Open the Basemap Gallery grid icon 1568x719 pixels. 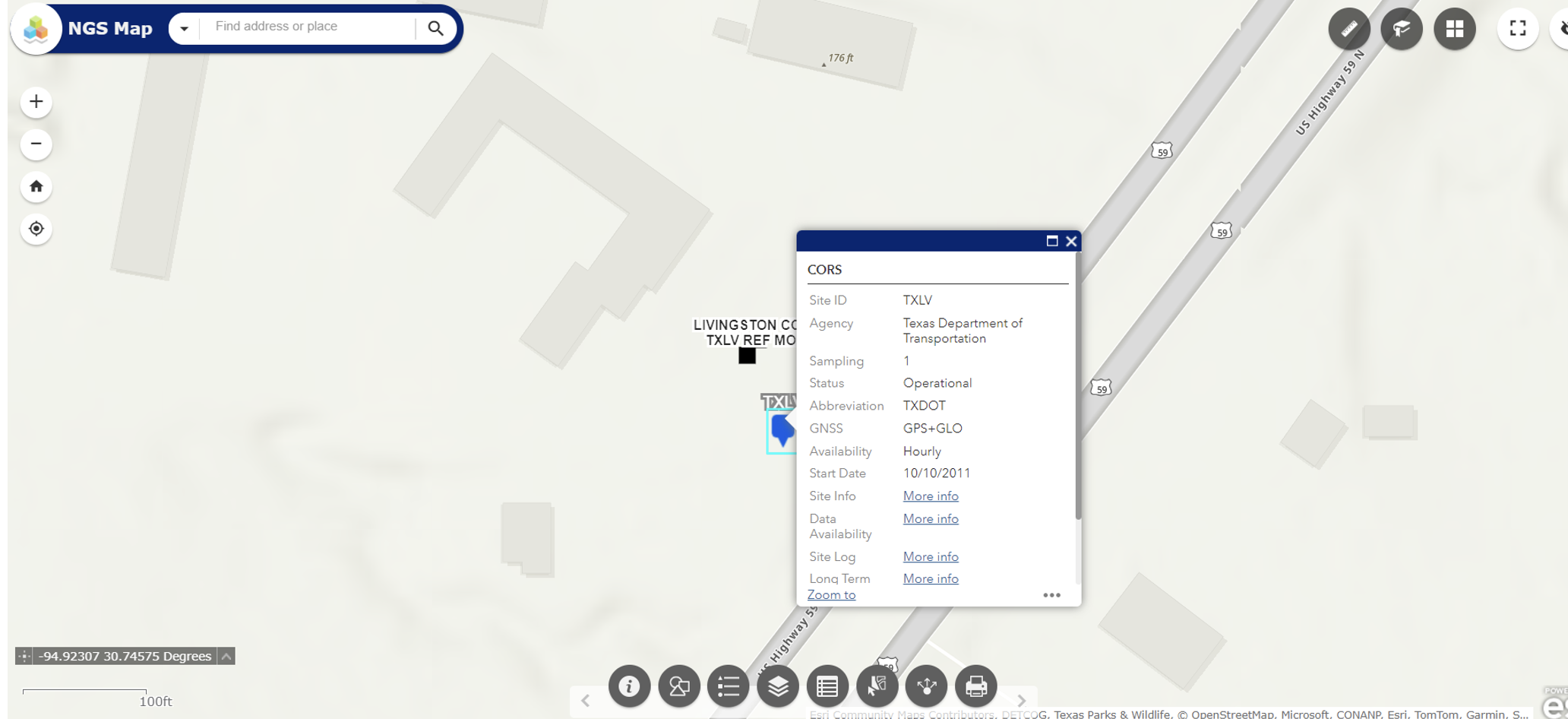pos(1454,29)
